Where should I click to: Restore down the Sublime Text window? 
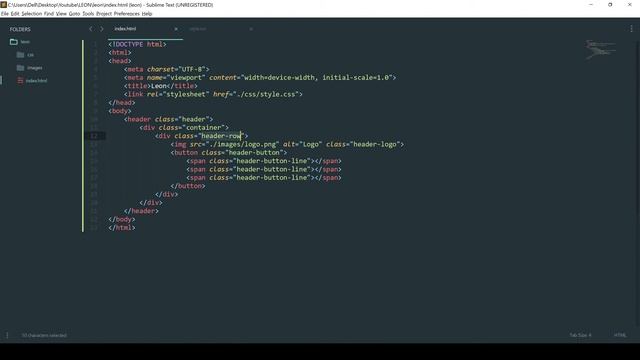click(x=610, y=5)
